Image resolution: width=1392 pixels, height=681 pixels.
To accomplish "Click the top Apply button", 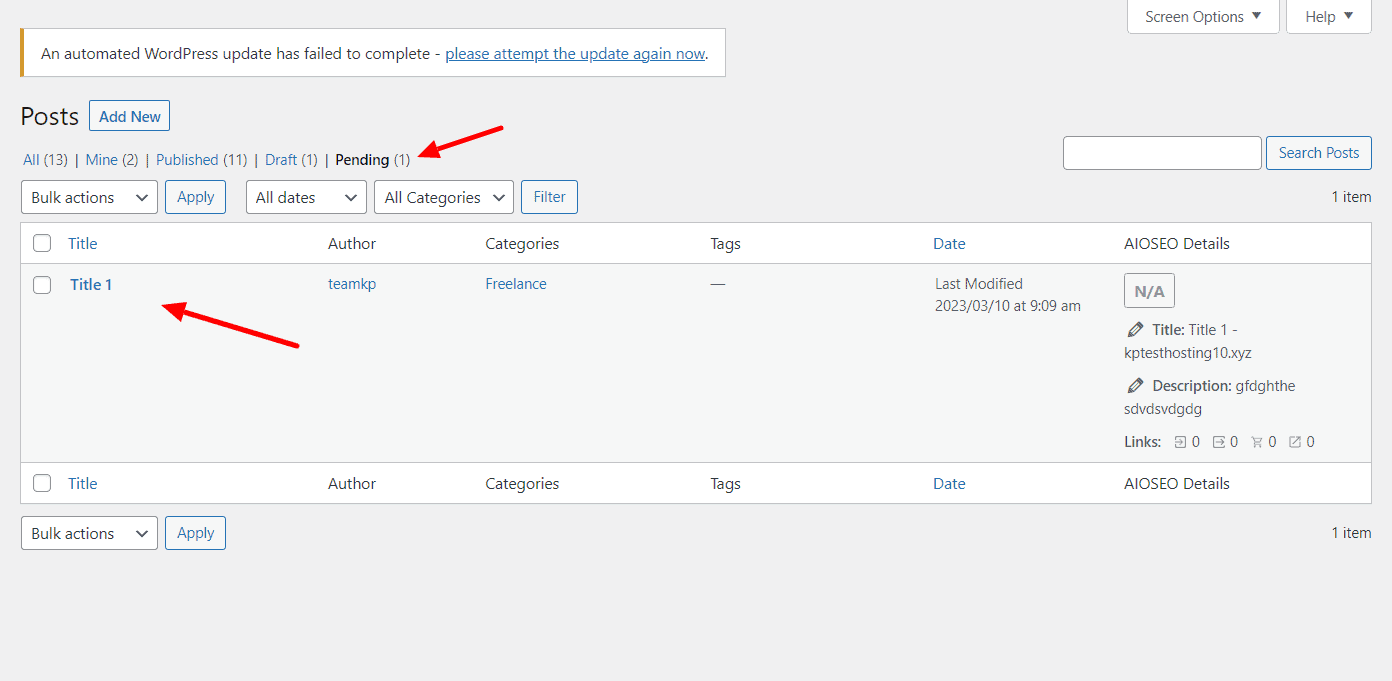I will (195, 197).
